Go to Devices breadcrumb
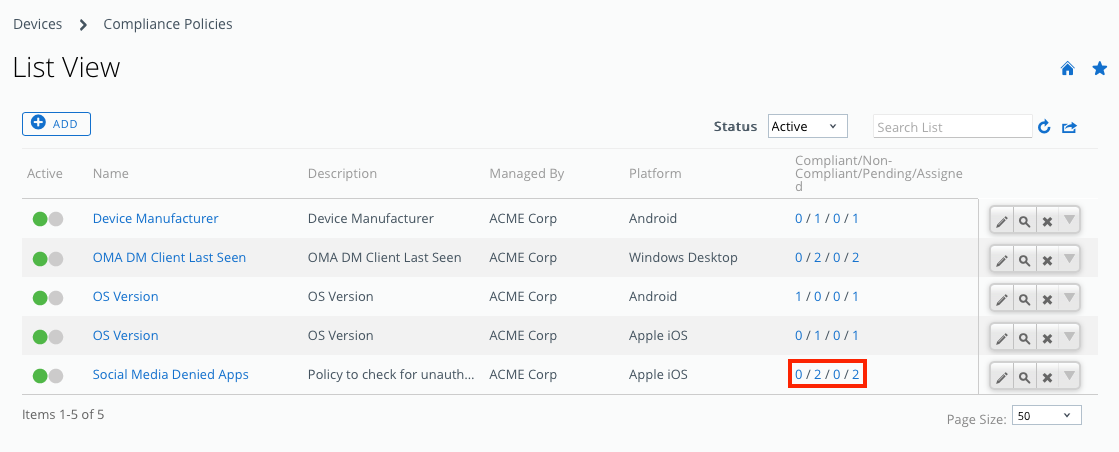1119x452 pixels. tap(37, 24)
